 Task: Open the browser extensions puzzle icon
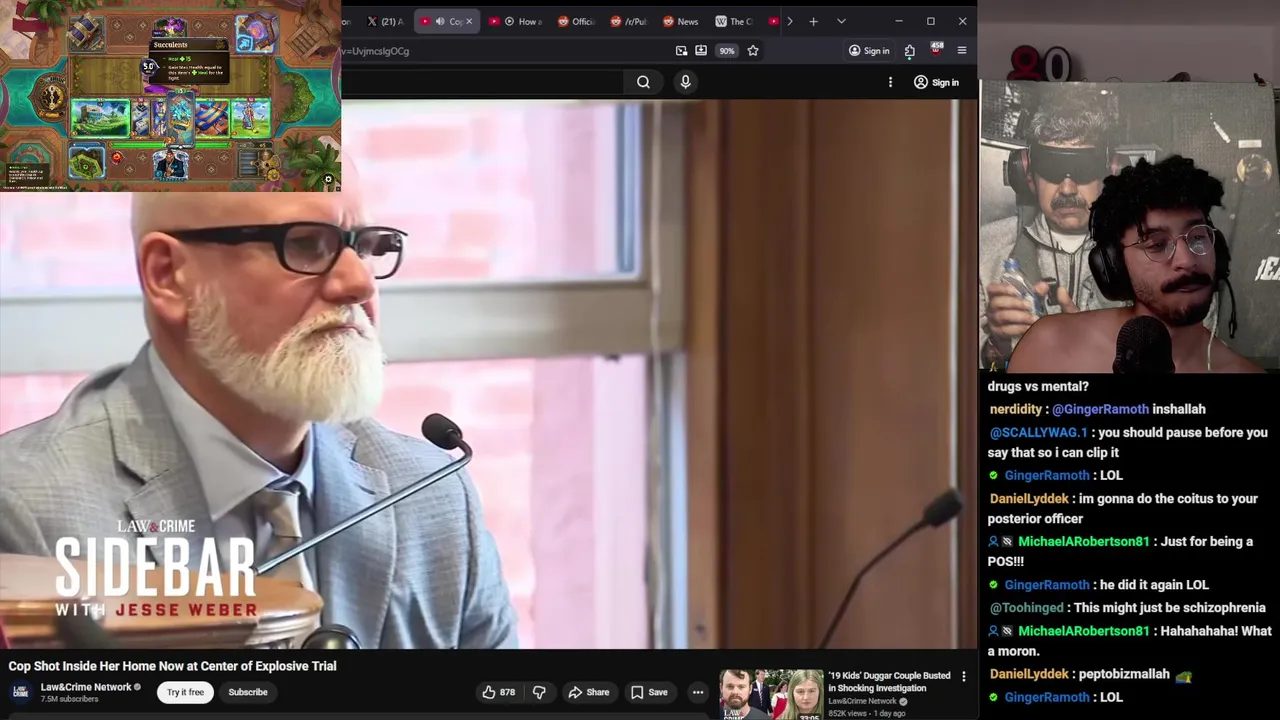909,51
